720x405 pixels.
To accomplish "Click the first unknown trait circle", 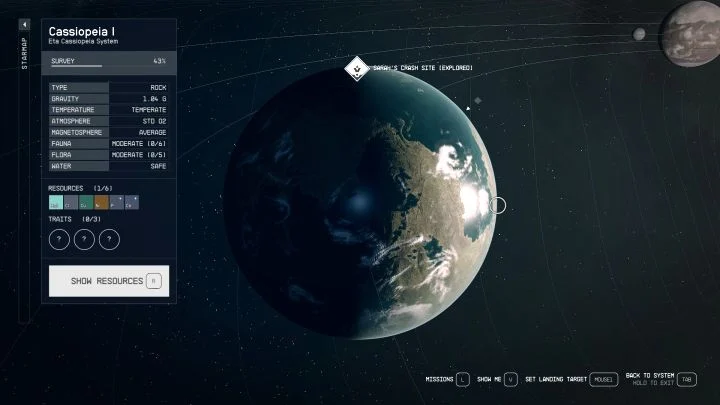I will tap(59, 239).
